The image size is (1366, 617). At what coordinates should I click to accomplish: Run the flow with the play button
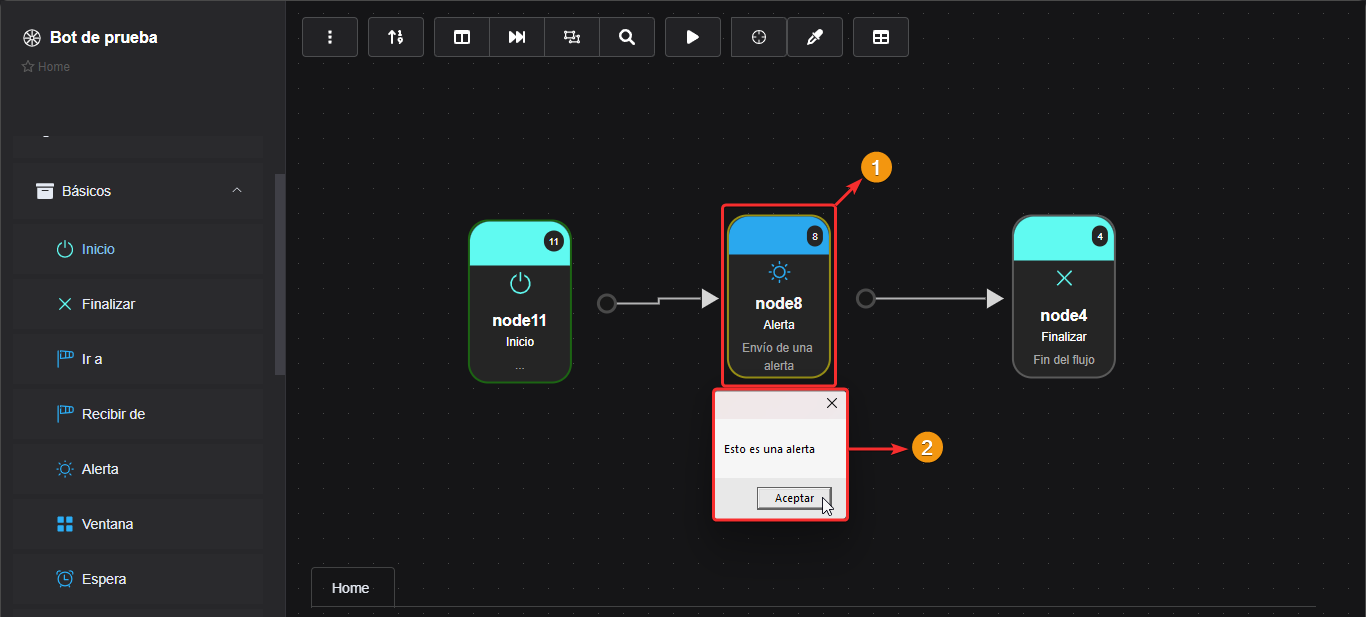pyautogui.click(x=693, y=37)
